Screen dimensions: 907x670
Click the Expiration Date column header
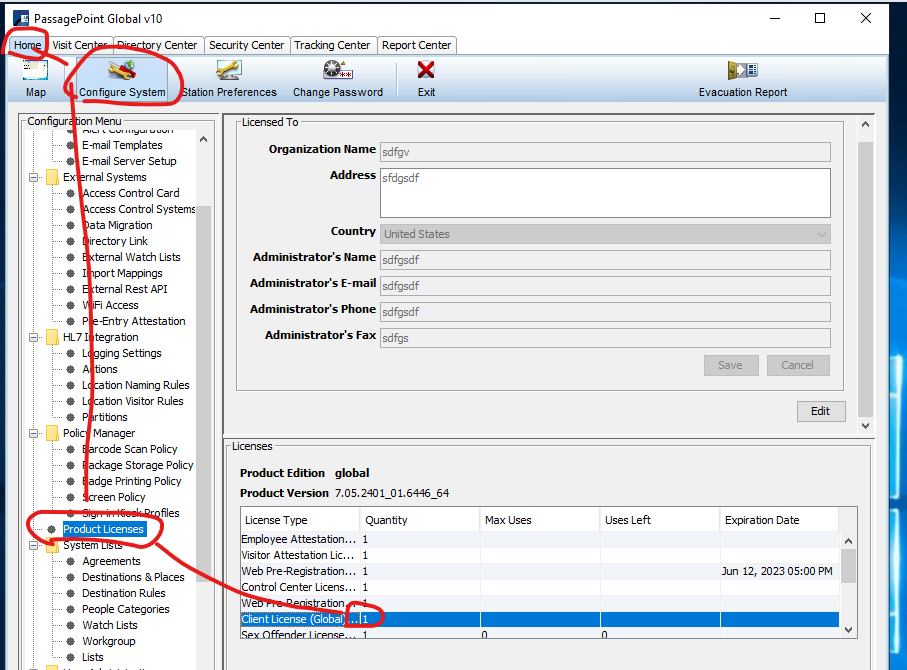[779, 520]
